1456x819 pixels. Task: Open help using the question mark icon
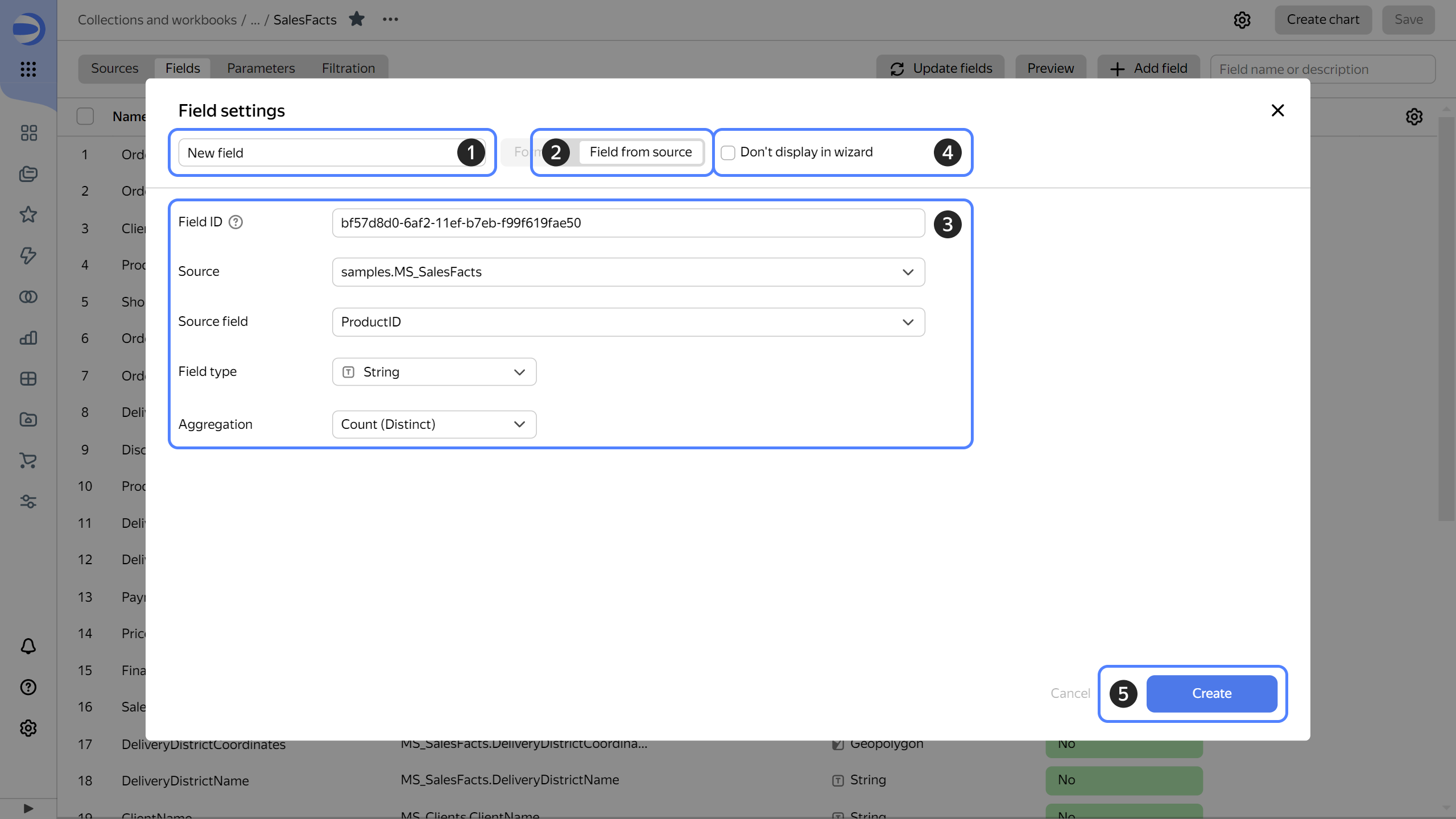click(28, 687)
